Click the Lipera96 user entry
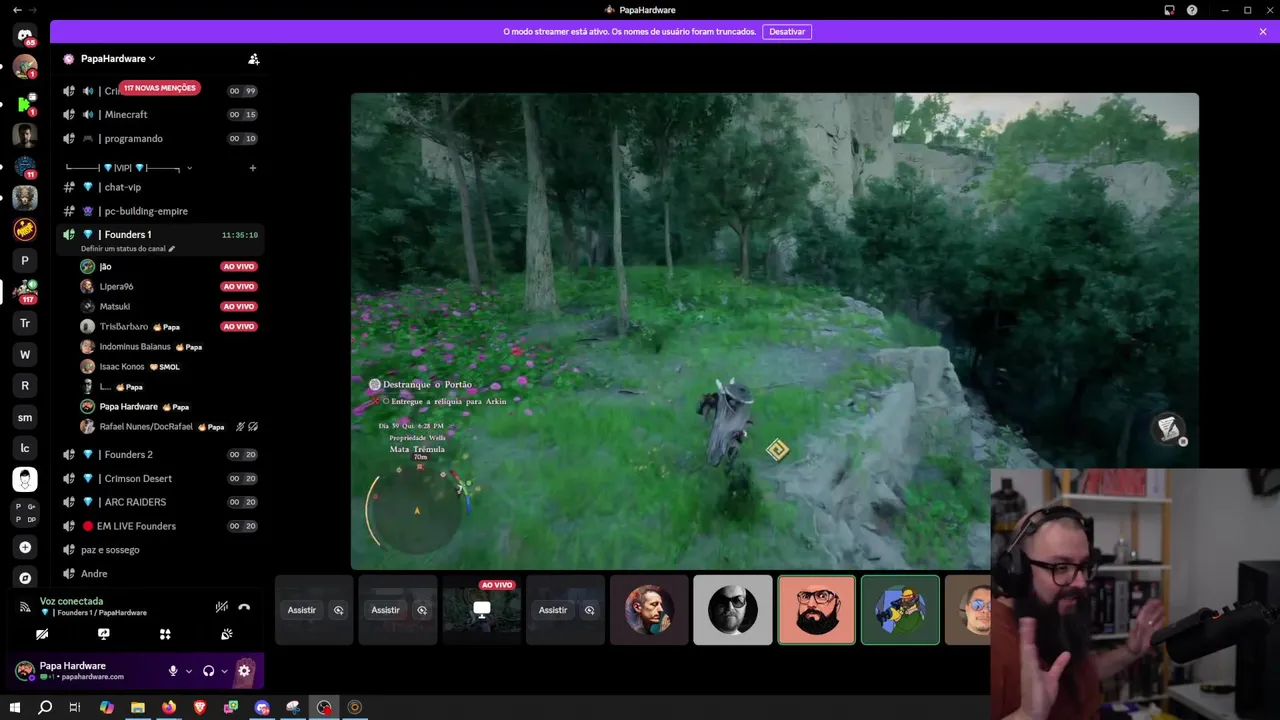 168,287
